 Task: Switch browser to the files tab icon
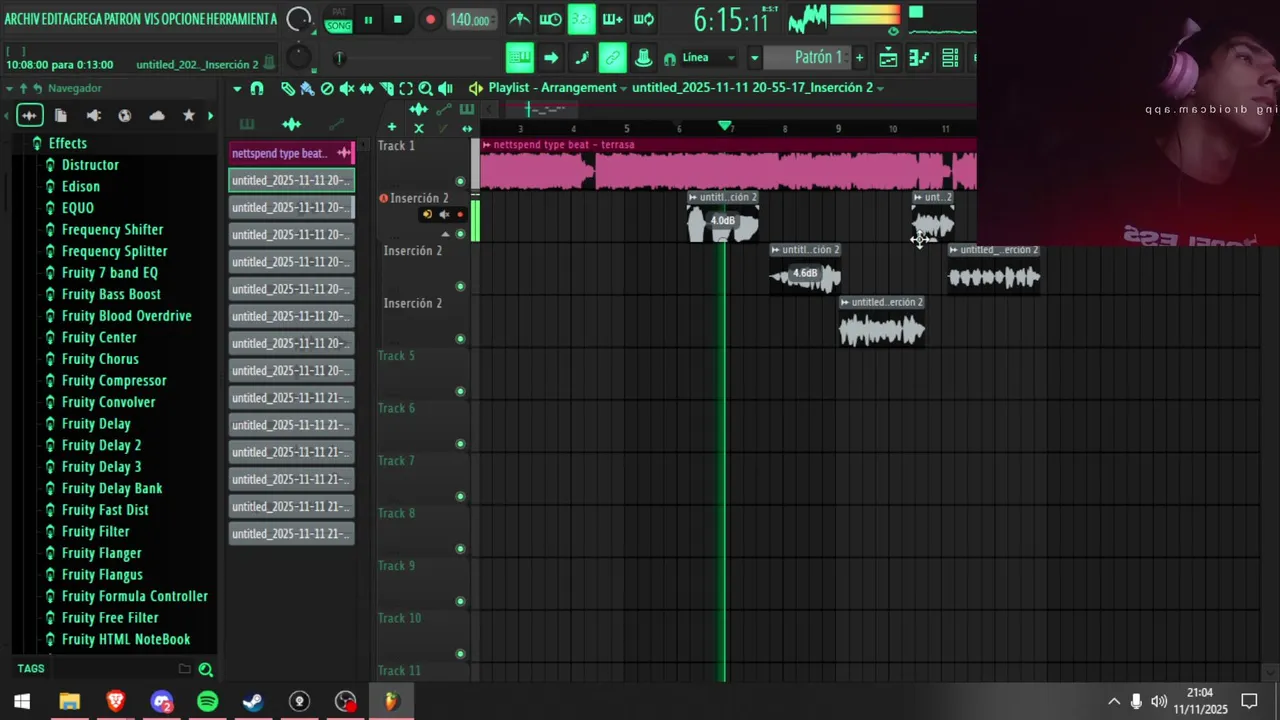tap(61, 115)
